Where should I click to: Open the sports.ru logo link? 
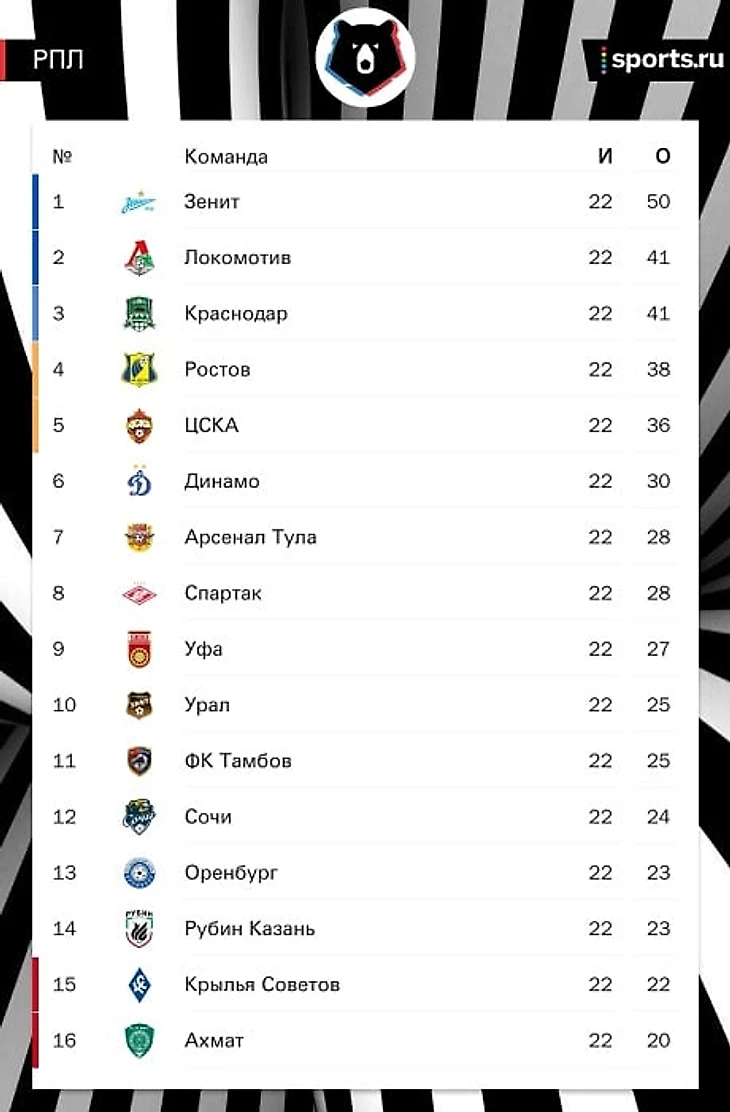[660, 60]
